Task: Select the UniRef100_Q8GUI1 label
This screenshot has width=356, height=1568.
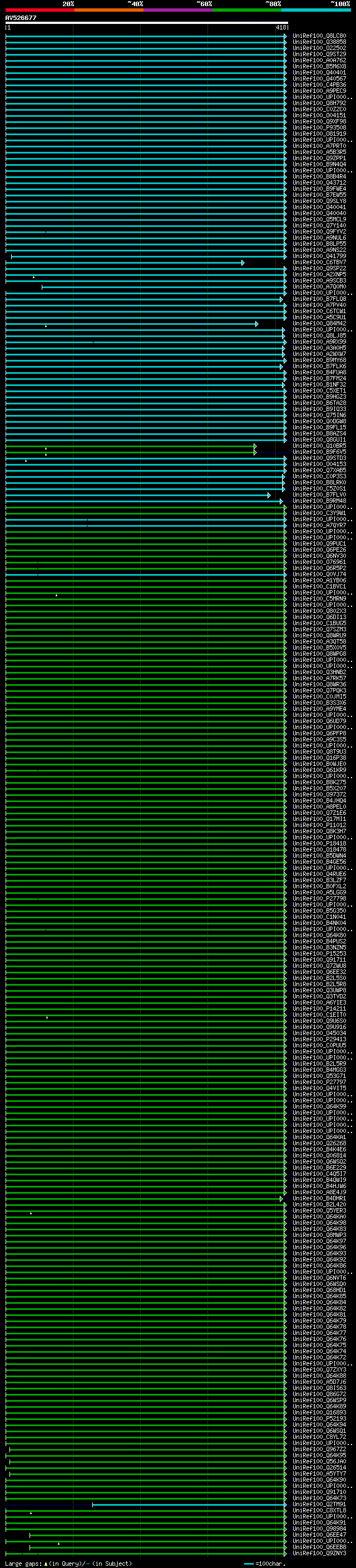Action: pyautogui.click(x=319, y=439)
